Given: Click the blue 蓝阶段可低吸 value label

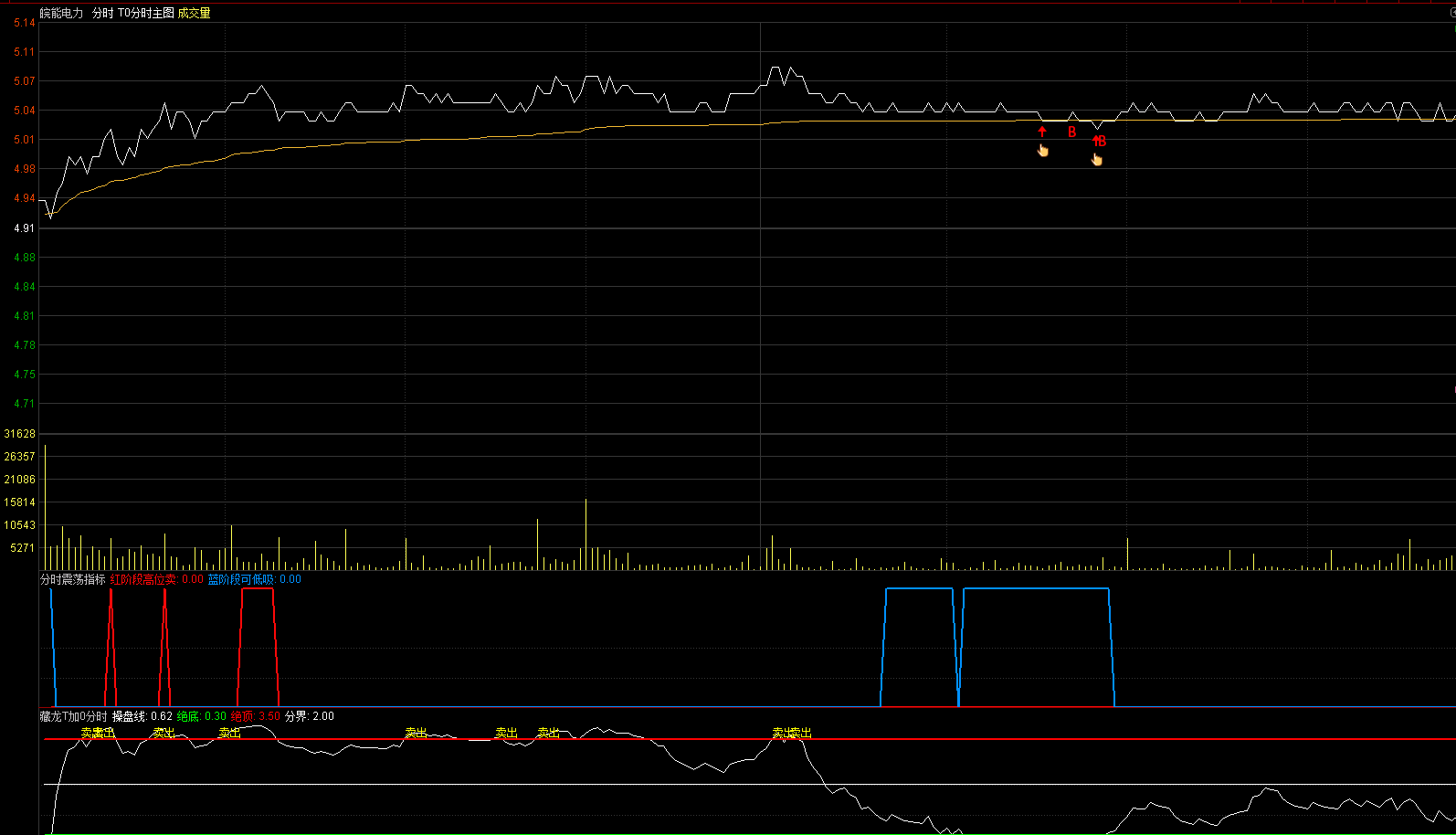Looking at the screenshot, I should (254, 579).
